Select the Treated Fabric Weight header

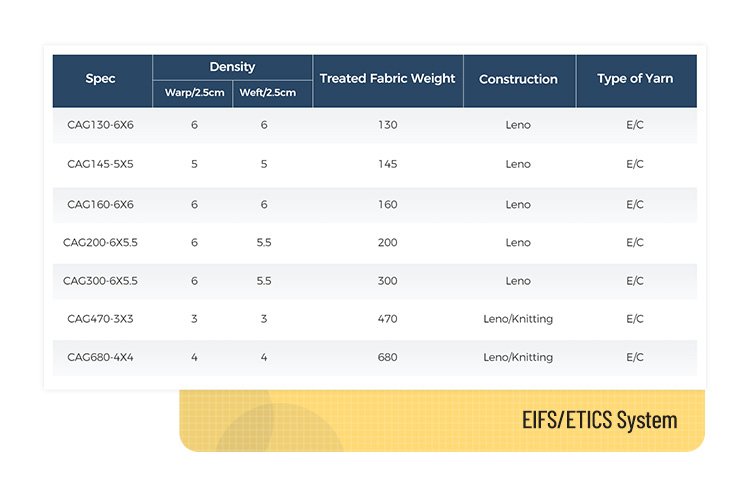387,79
